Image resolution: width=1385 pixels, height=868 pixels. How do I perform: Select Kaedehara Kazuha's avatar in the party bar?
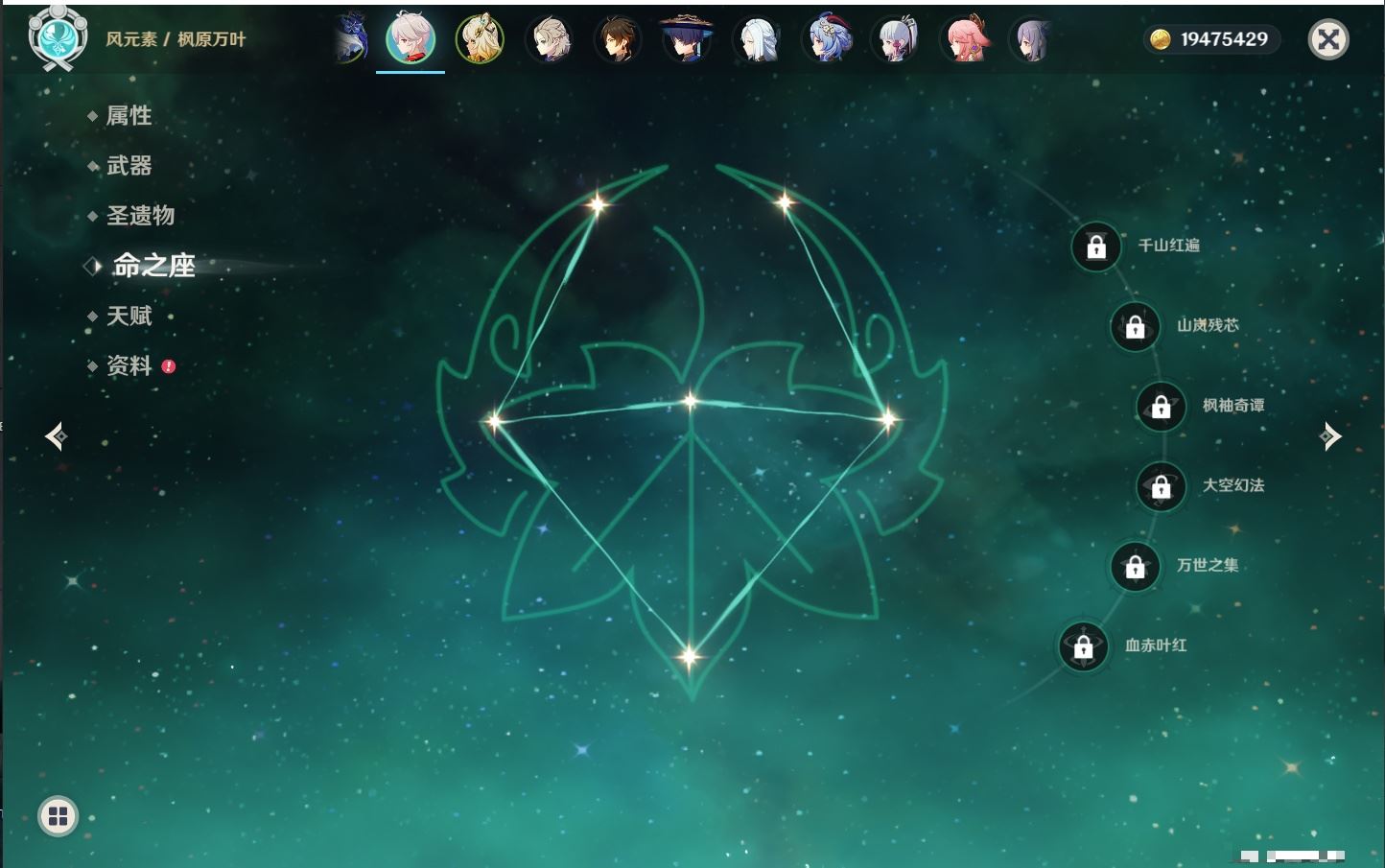[411, 38]
